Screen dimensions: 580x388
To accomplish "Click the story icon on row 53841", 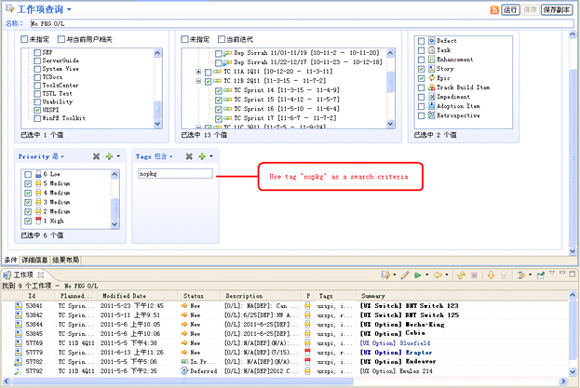I will 18,306.
